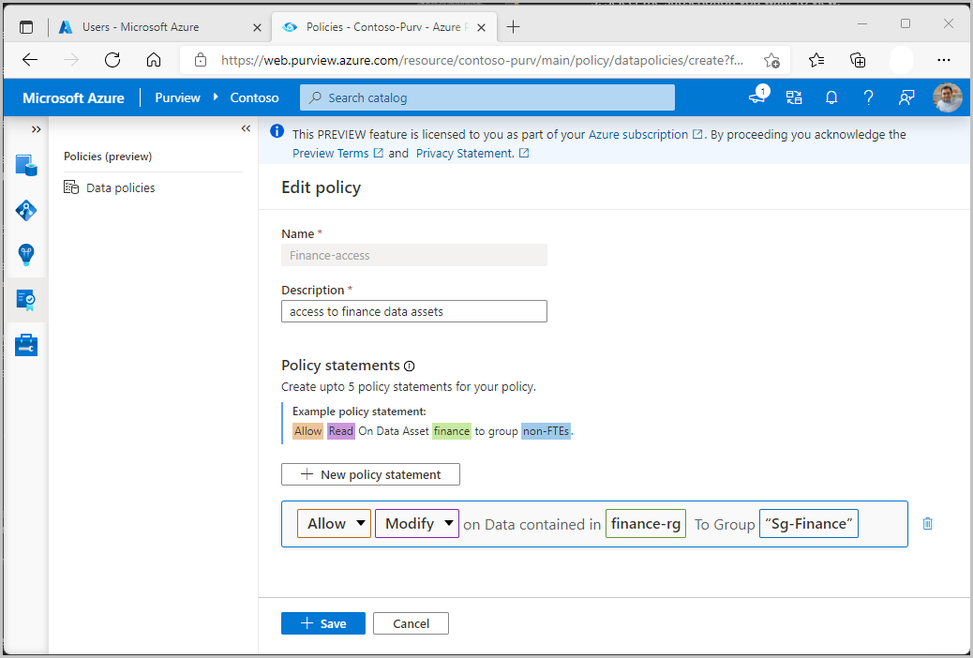Go back to previous page
The width and height of the screenshot is (973, 658).
pos(30,60)
